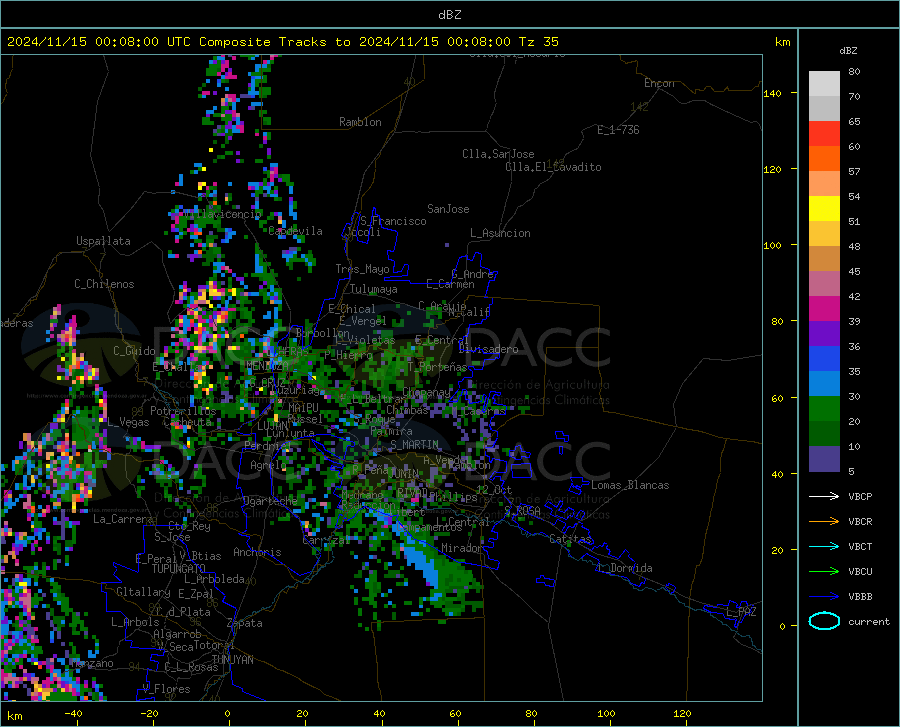Click the 0 km label on bottom axis
The image size is (900, 727).
point(228,714)
